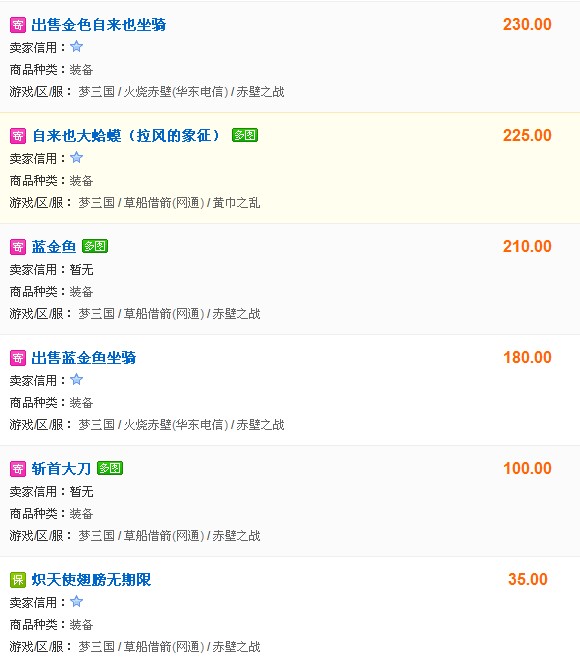Click the pink 寄 icon beside 蓝金鱼

point(18,247)
